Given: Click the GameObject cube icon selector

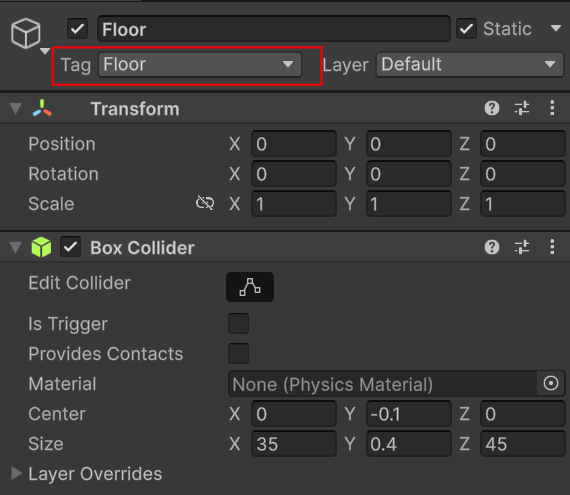Looking at the screenshot, I should click(x=26, y=33).
